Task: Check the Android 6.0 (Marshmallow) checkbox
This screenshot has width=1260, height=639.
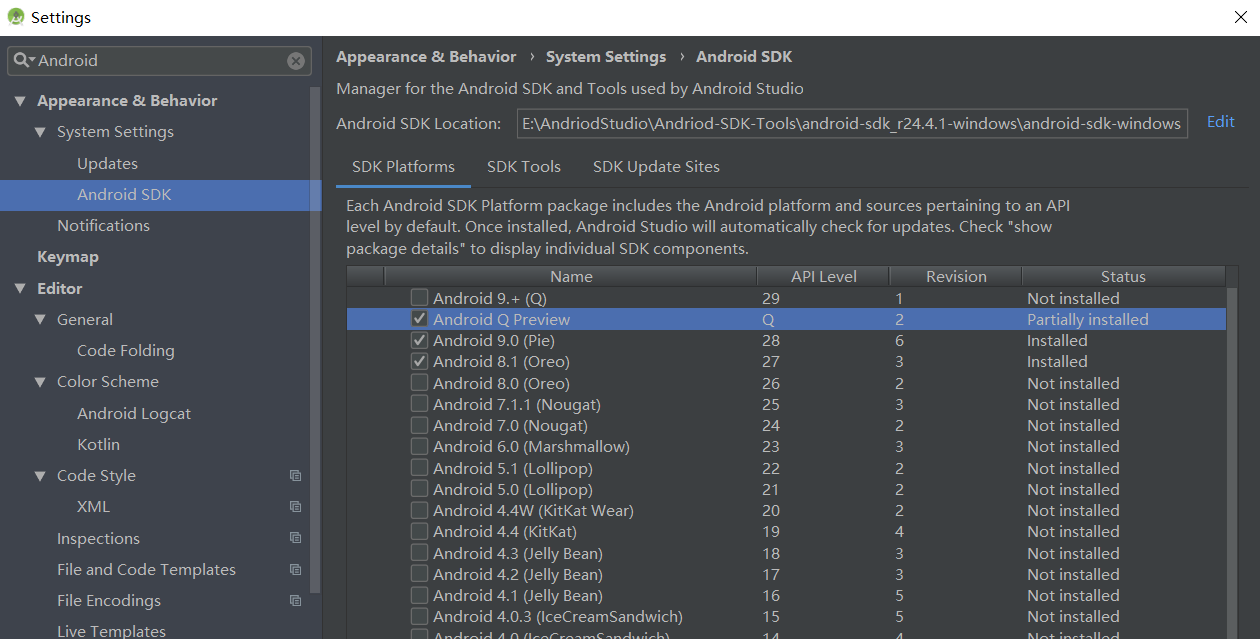Action: click(420, 446)
